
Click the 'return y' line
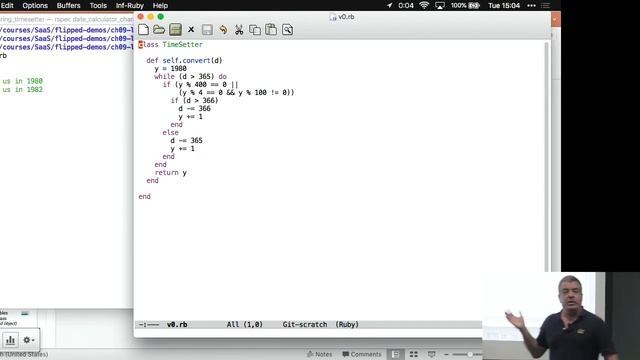(x=170, y=173)
